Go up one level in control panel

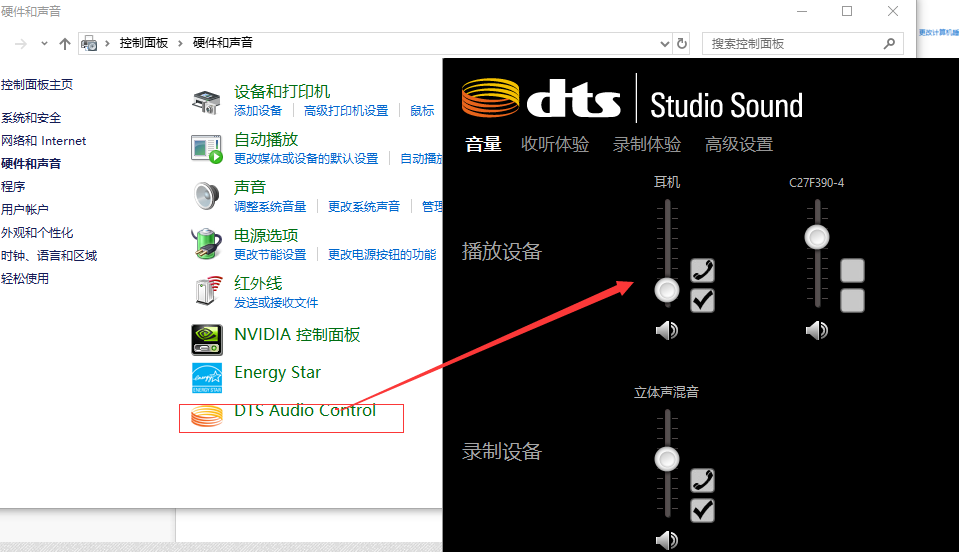click(65, 43)
